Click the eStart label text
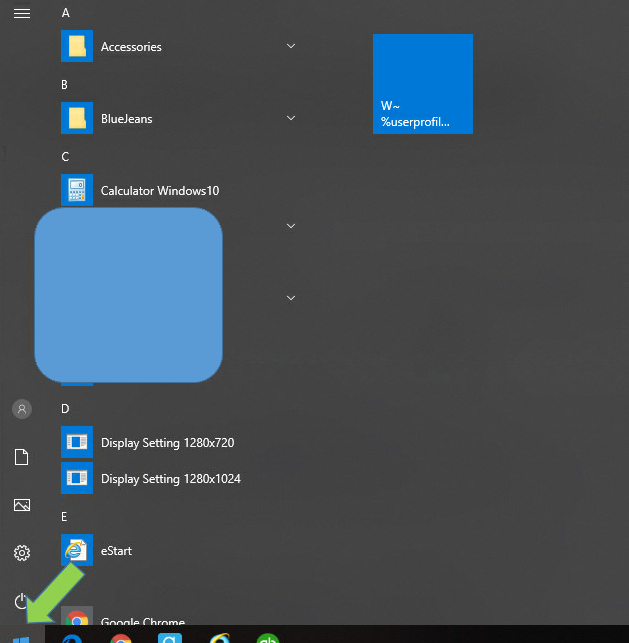This screenshot has width=629, height=643. [x=116, y=551]
